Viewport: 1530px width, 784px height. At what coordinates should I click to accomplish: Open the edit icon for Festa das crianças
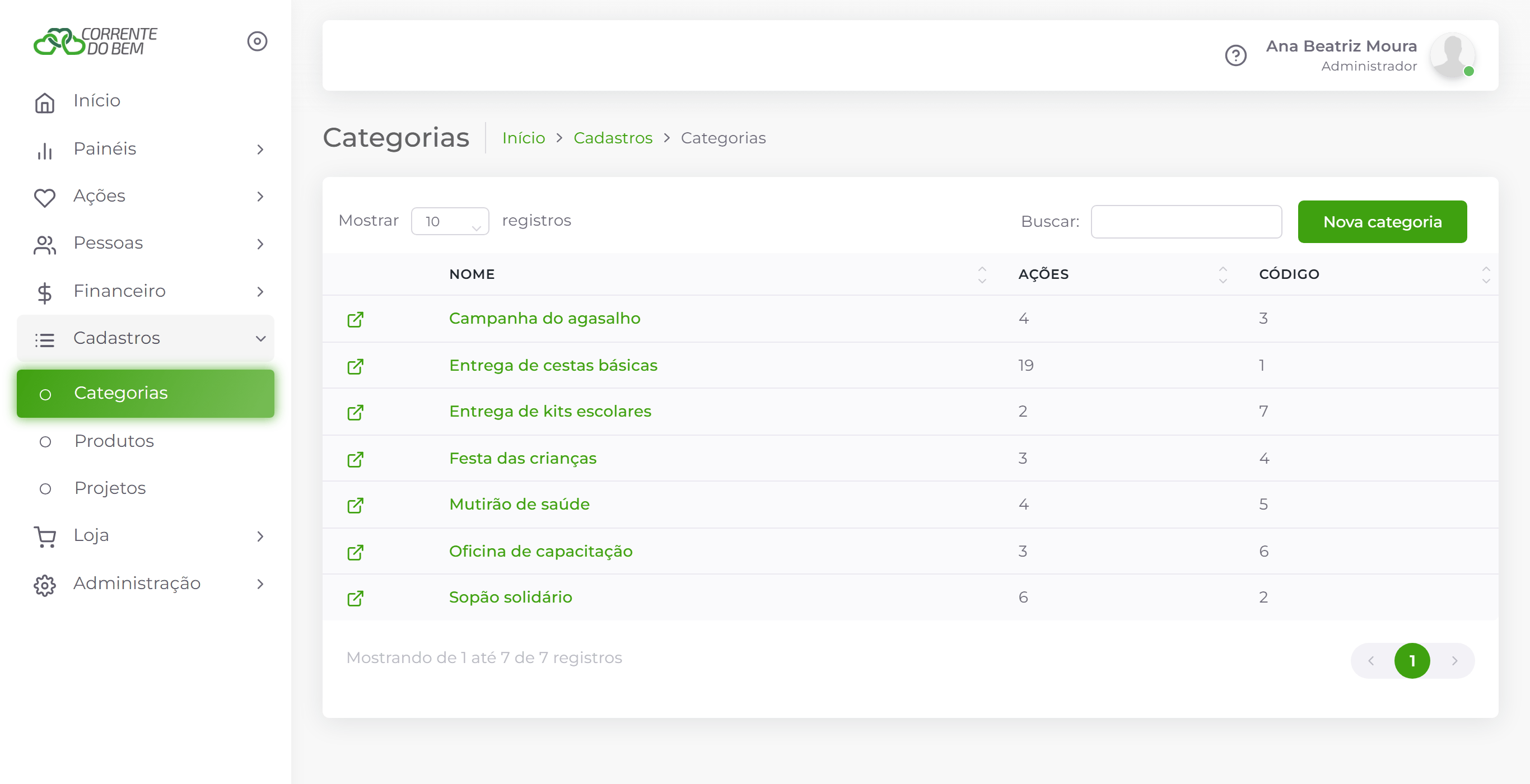(355, 459)
